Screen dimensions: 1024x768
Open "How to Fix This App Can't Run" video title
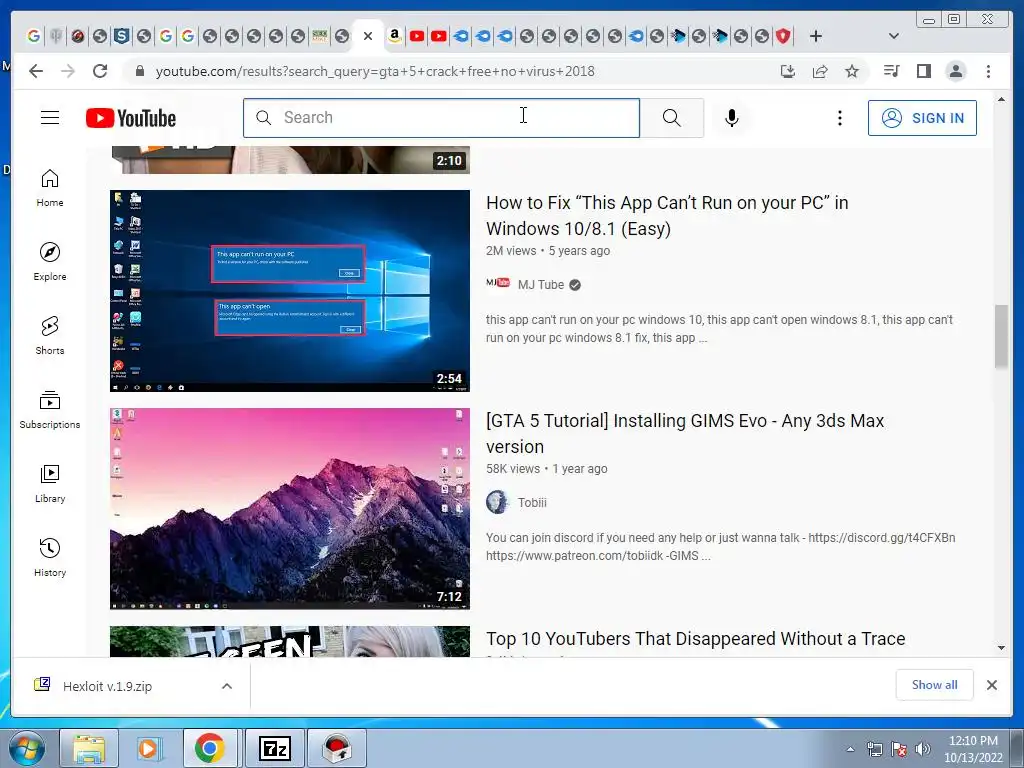click(667, 216)
